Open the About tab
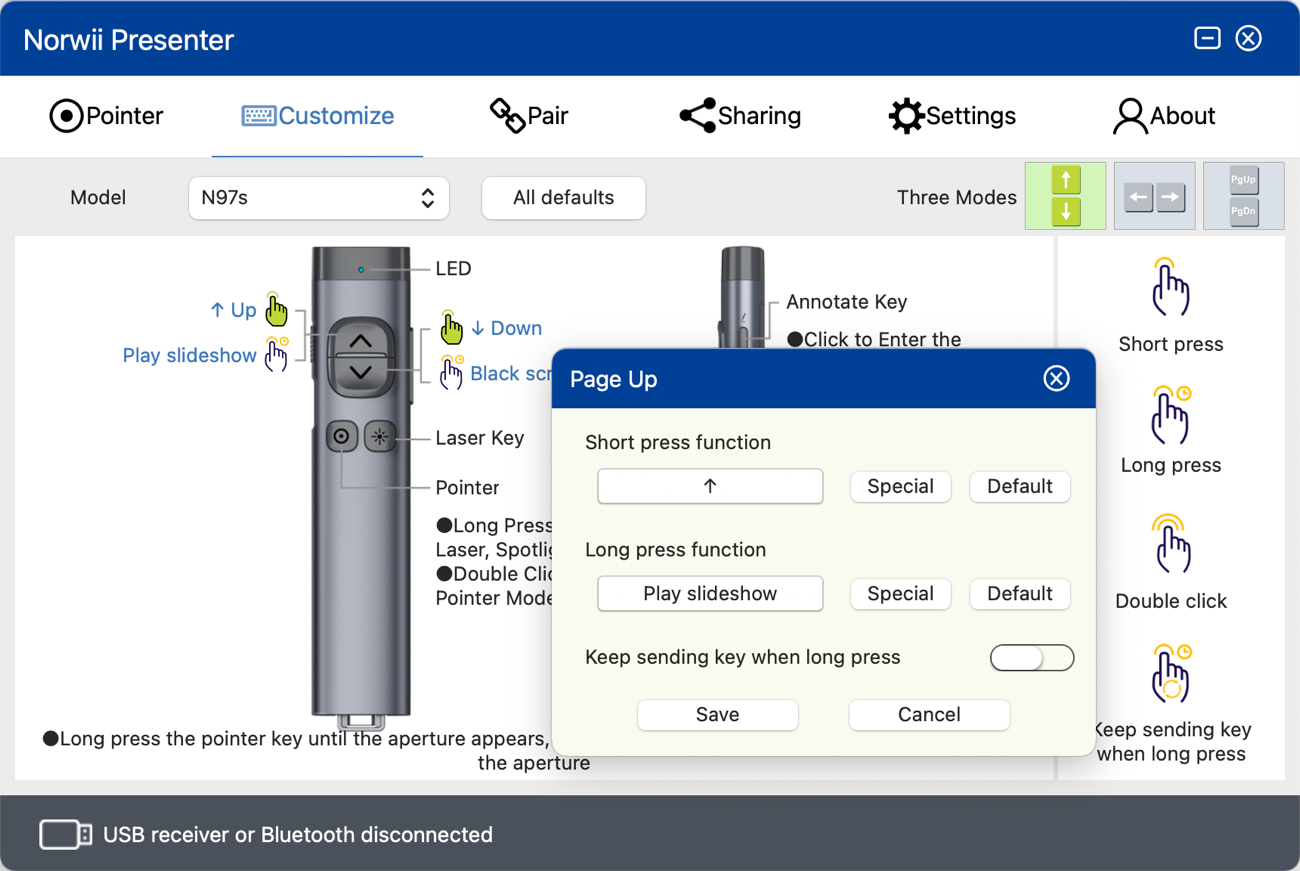The height and width of the screenshot is (871, 1300). pyautogui.click(x=1163, y=116)
